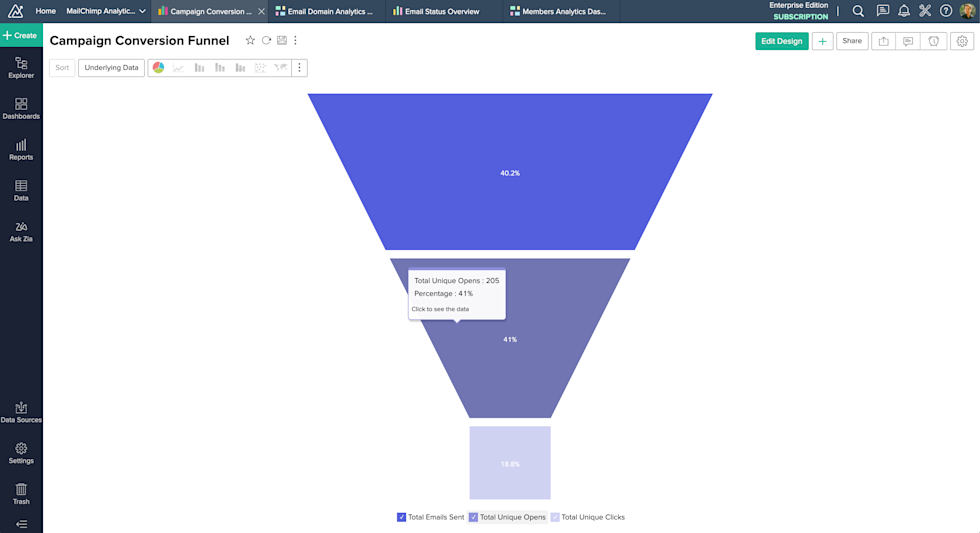Viewport: 980px width, 533px height.
Task: Open notifications bell
Action: pos(904,11)
